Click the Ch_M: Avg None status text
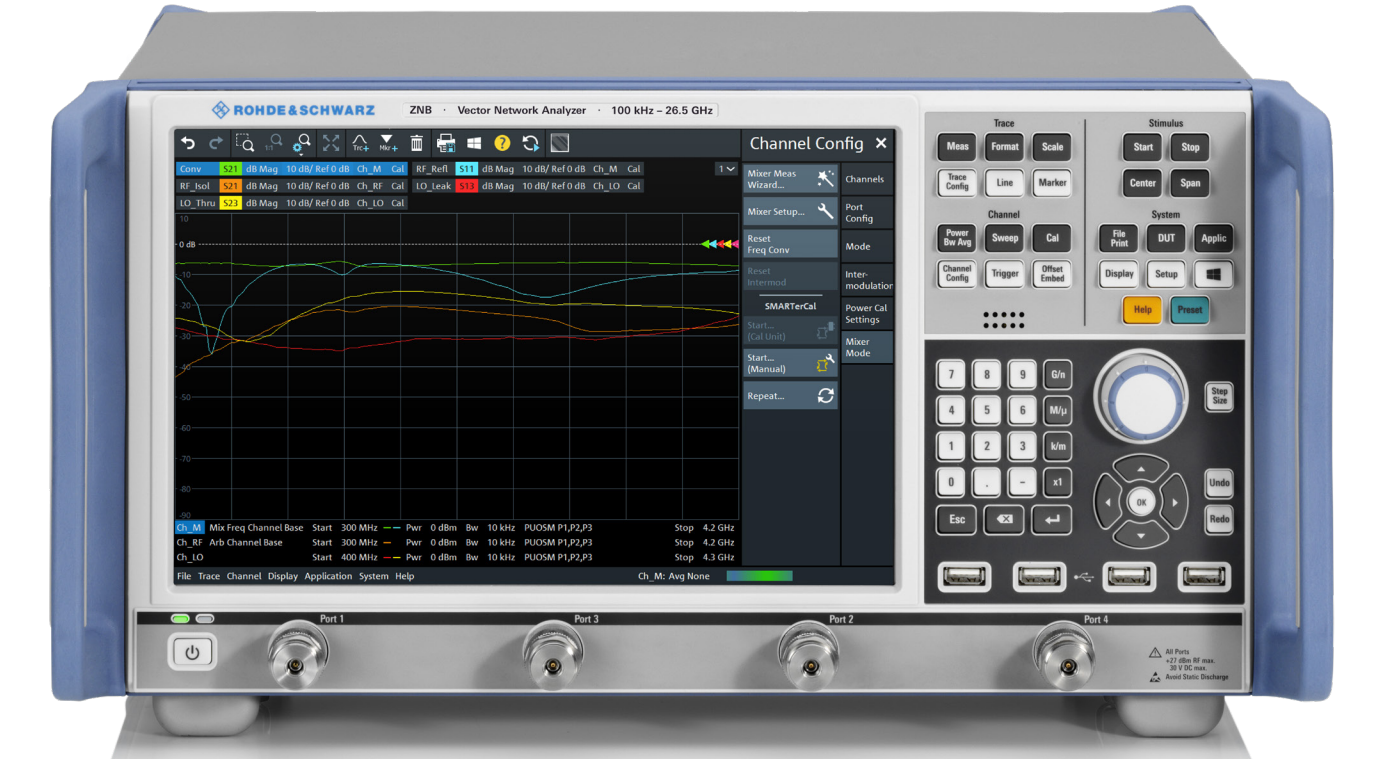This screenshot has width=1381, height=759. 674,576
